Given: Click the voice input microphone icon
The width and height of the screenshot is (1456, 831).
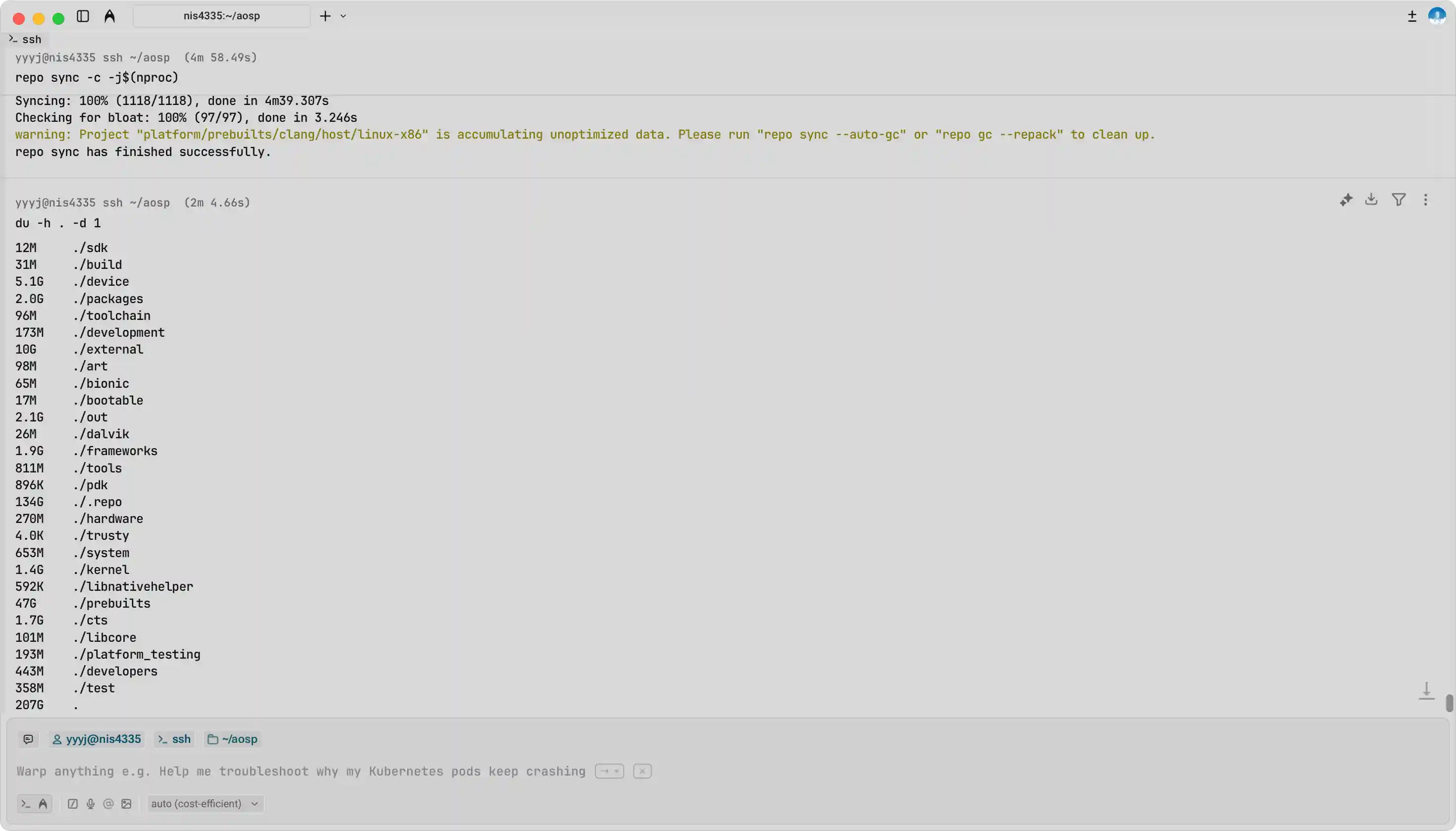Looking at the screenshot, I should tap(90, 804).
